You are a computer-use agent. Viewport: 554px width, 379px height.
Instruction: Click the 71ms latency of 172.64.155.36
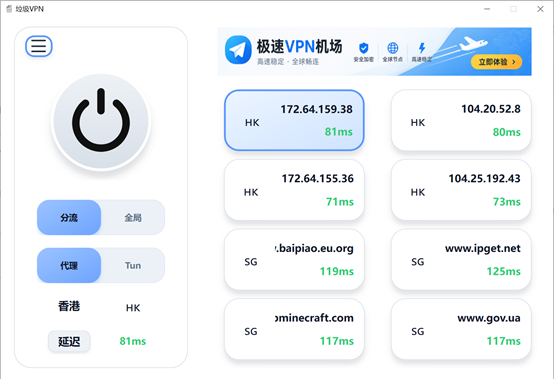(x=340, y=202)
